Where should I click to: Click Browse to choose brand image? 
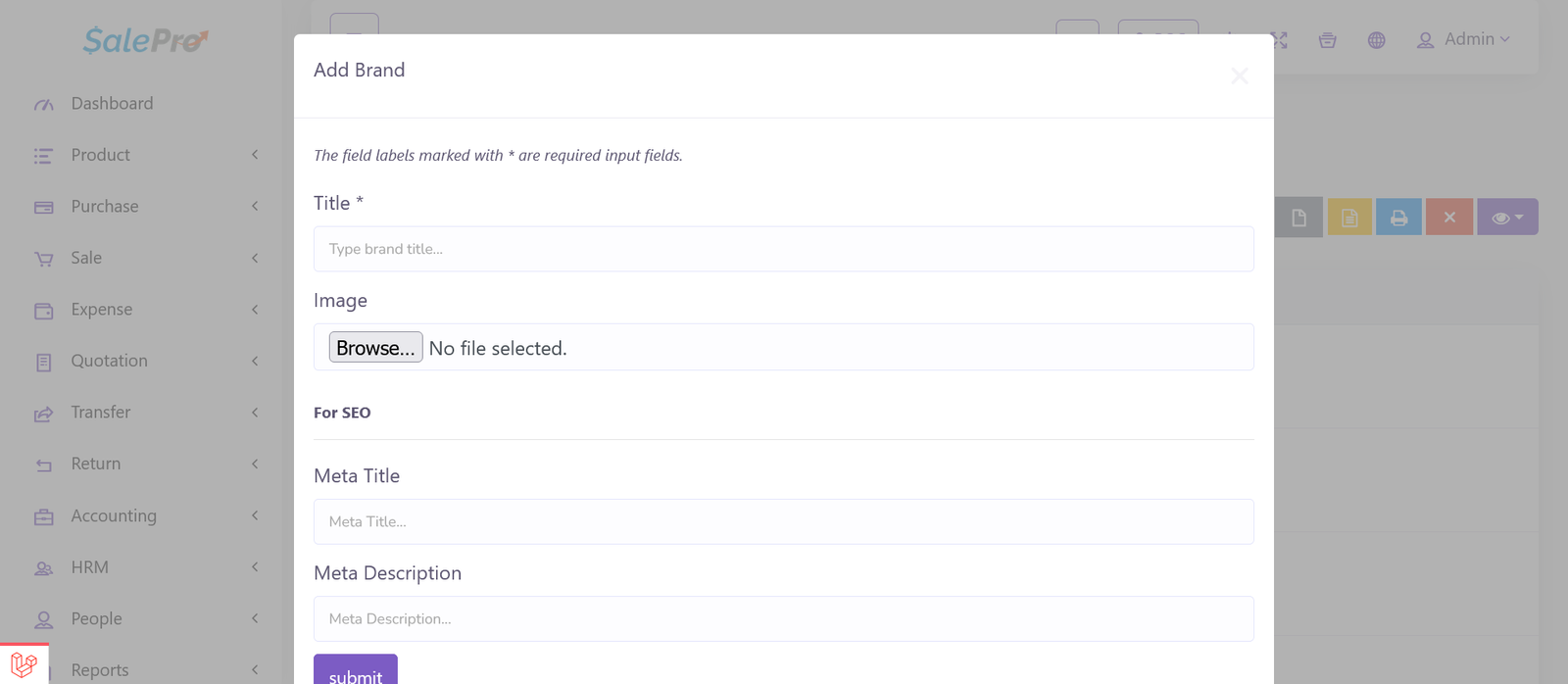[375, 348]
